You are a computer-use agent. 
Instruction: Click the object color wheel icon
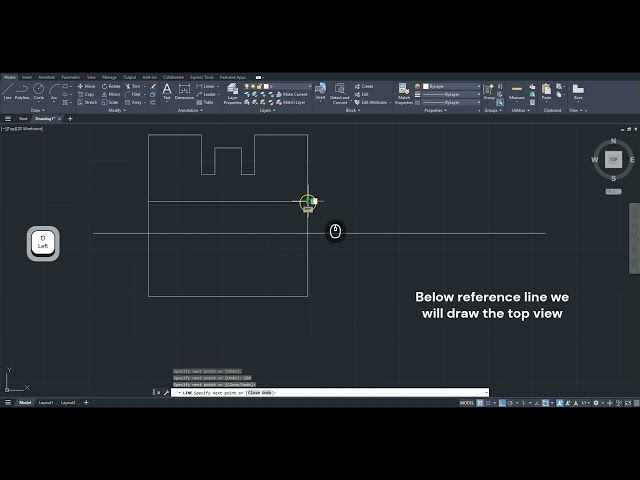click(x=418, y=86)
